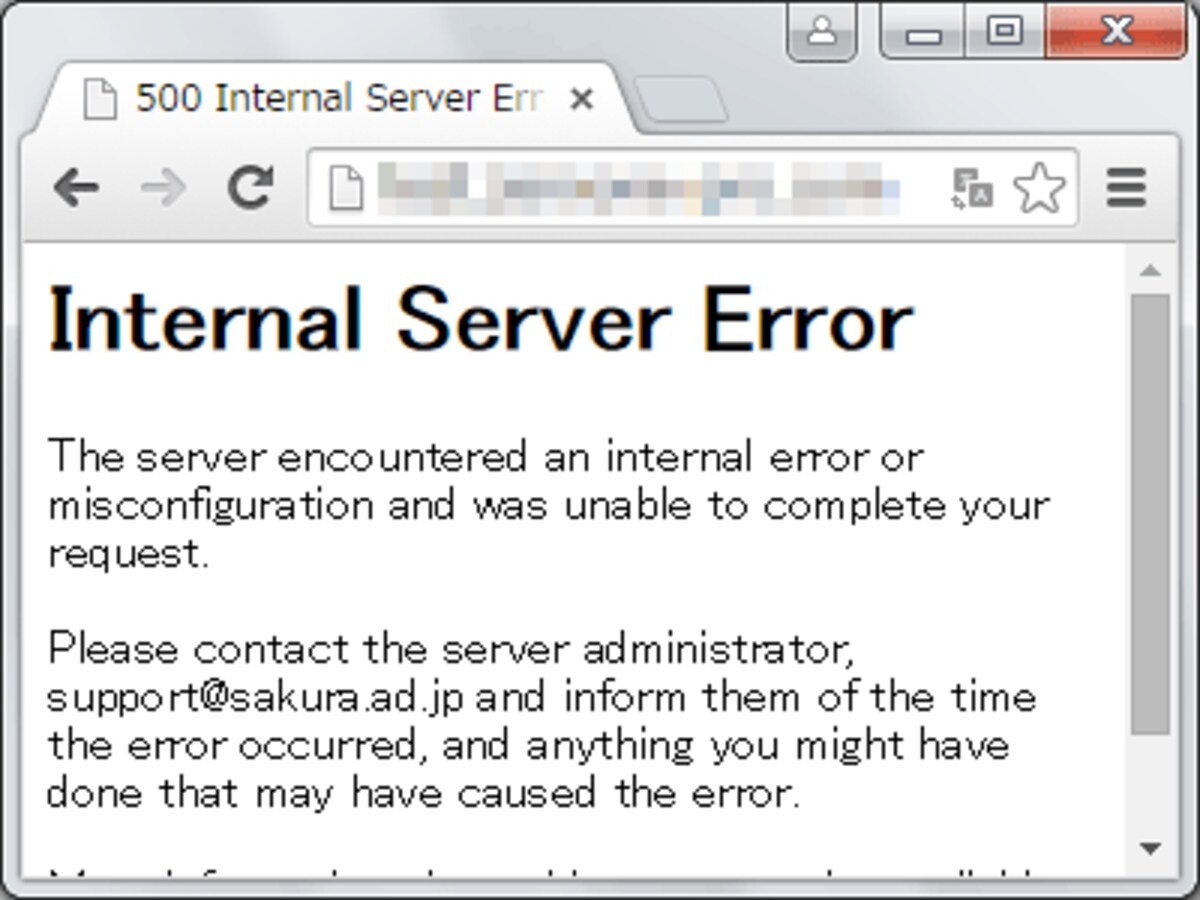Screen dimensions: 1200x900
Task: Click the page icon in address bar
Action: click(x=346, y=188)
